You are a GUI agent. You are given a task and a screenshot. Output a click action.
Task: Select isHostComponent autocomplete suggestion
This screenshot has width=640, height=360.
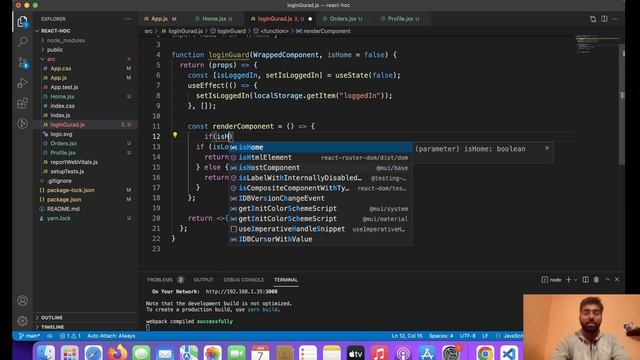(320, 168)
